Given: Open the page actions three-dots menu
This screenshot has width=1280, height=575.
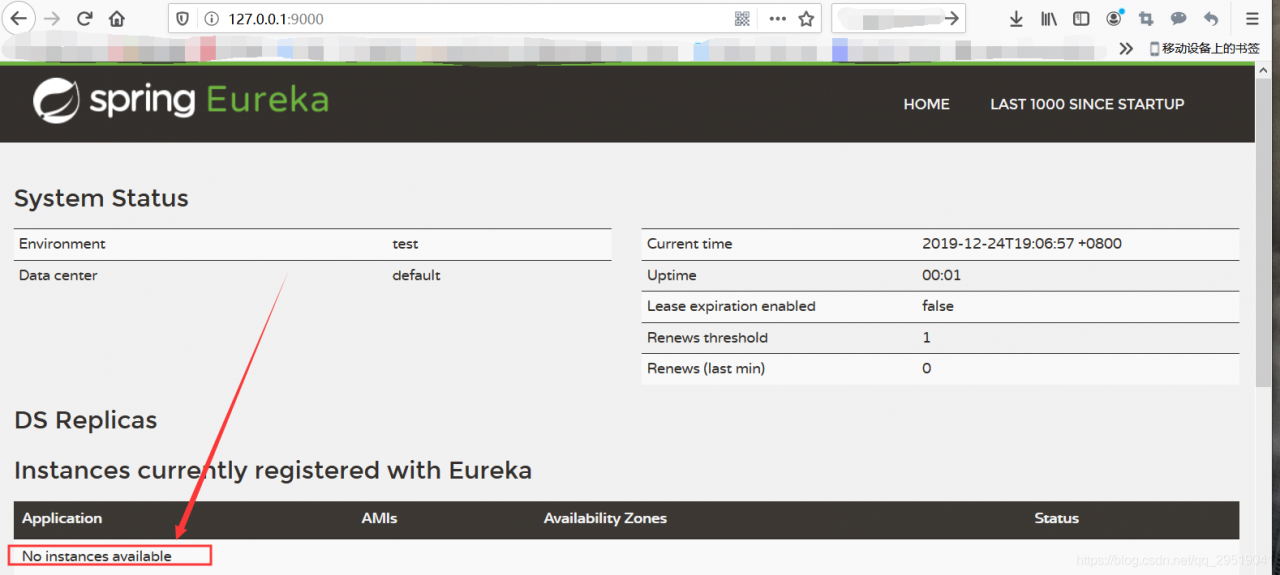Looking at the screenshot, I should click(x=777, y=19).
